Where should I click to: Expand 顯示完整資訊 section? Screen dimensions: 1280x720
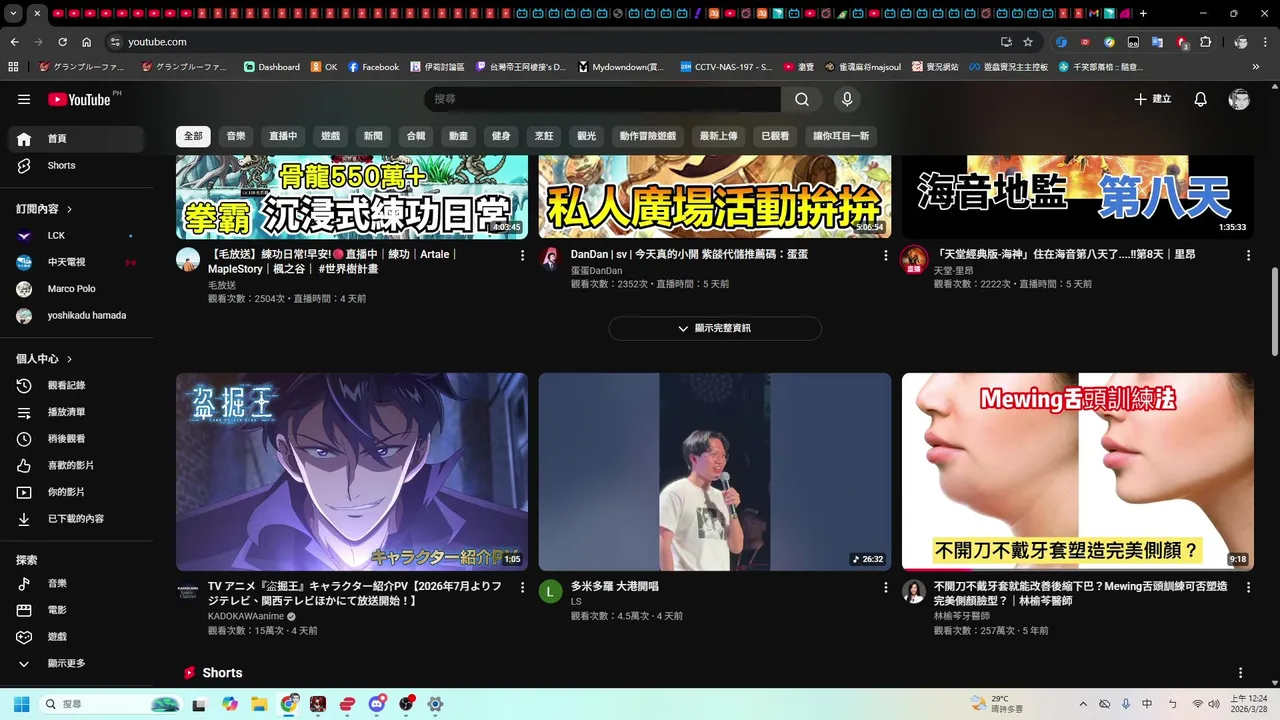tap(715, 328)
